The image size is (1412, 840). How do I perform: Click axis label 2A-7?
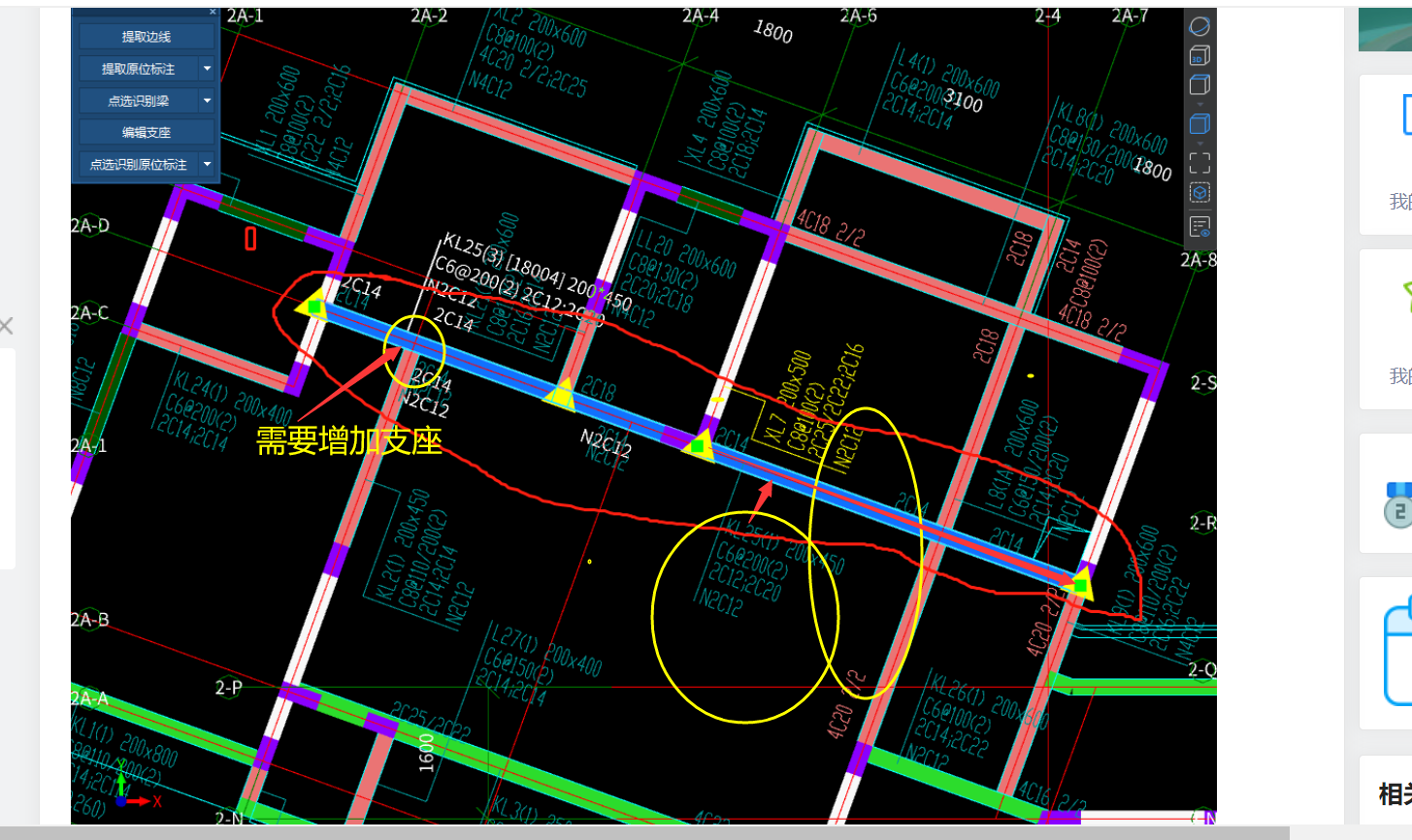coord(1130,16)
